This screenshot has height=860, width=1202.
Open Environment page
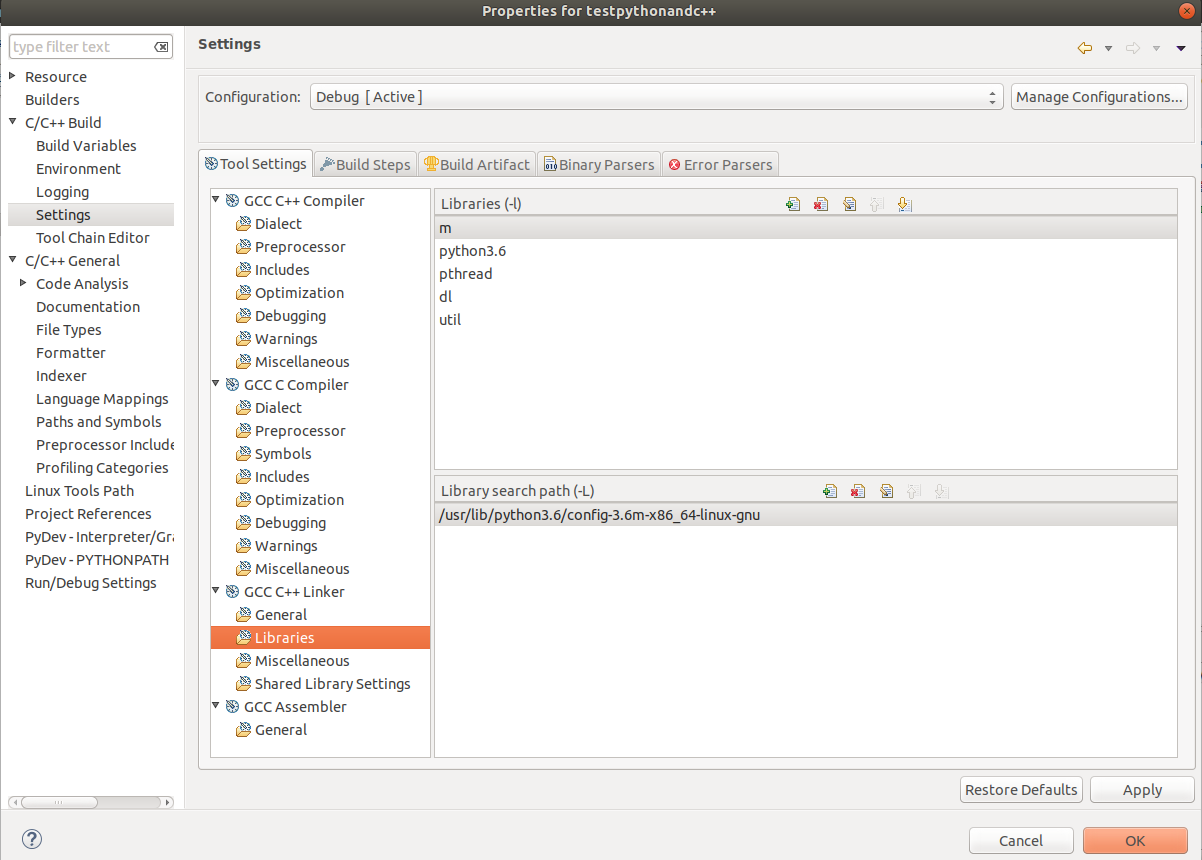78,169
